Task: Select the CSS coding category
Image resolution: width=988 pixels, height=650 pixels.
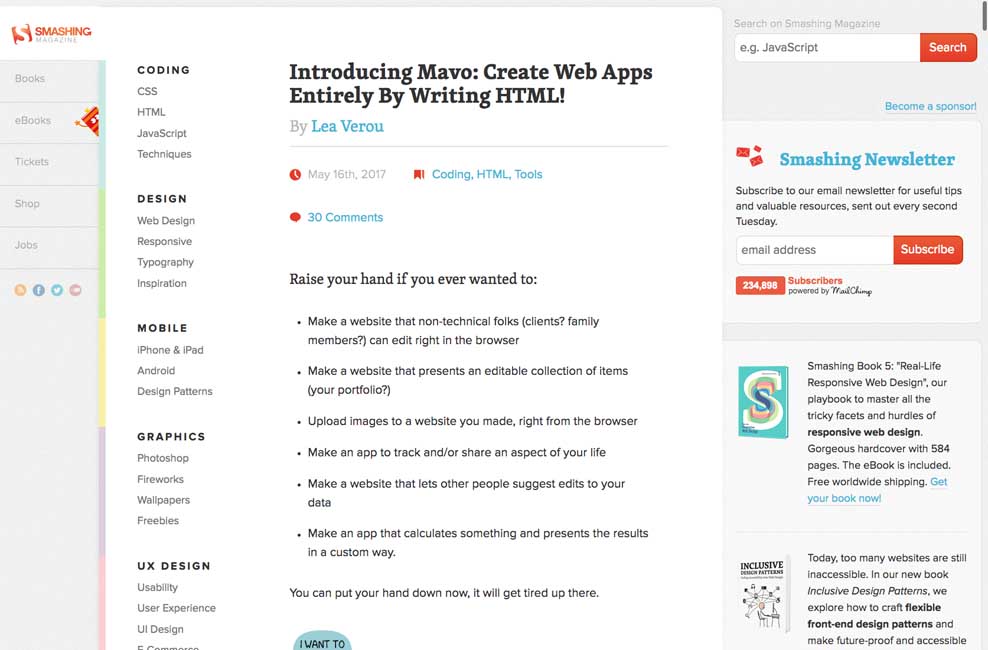Action: pos(147,91)
